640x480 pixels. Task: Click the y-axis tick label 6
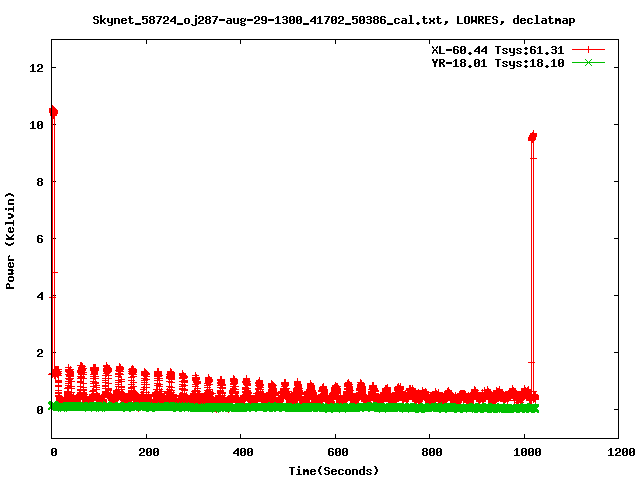[40, 239]
